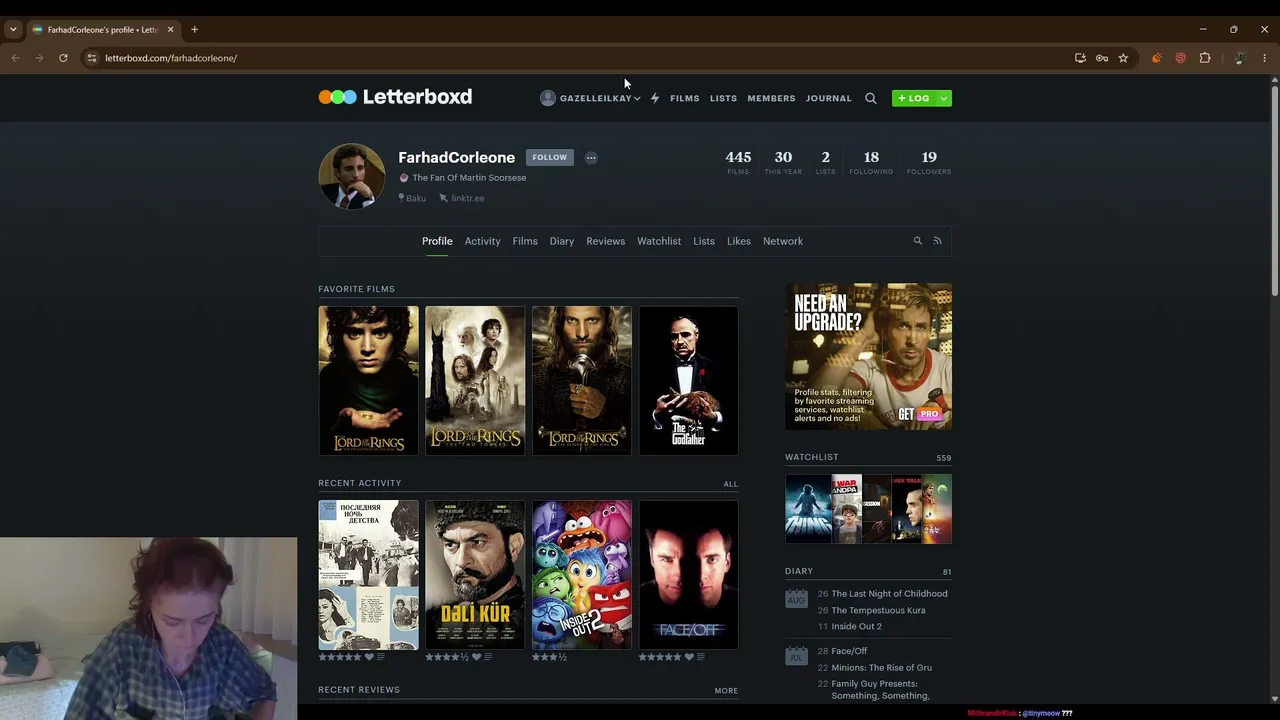Image resolution: width=1280 pixels, height=720 pixels.
Task: Click the site information icon in address bar
Action: pos(92,58)
